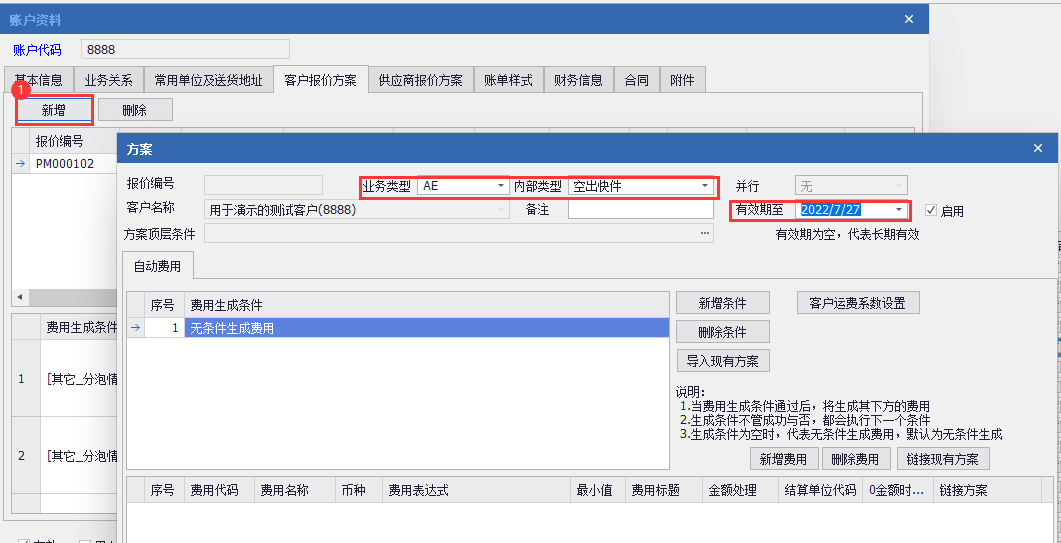Click the 新增 button in 客户报价方案
1061x543 pixels.
[53, 110]
